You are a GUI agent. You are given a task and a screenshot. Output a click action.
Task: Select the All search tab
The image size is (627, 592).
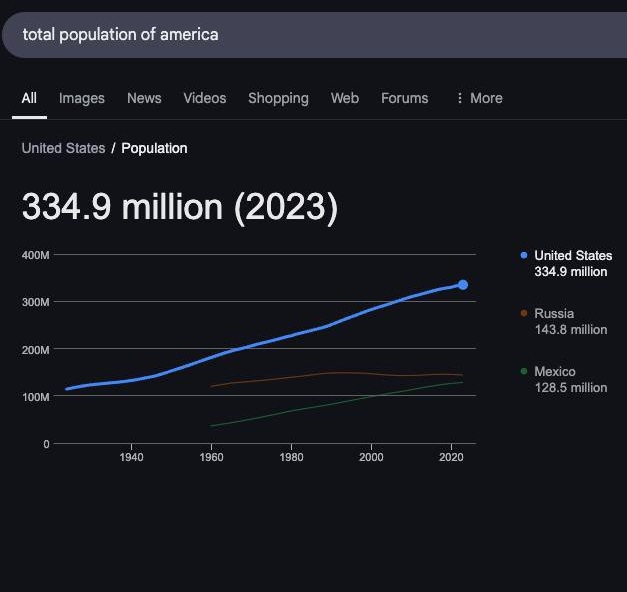tap(29, 98)
